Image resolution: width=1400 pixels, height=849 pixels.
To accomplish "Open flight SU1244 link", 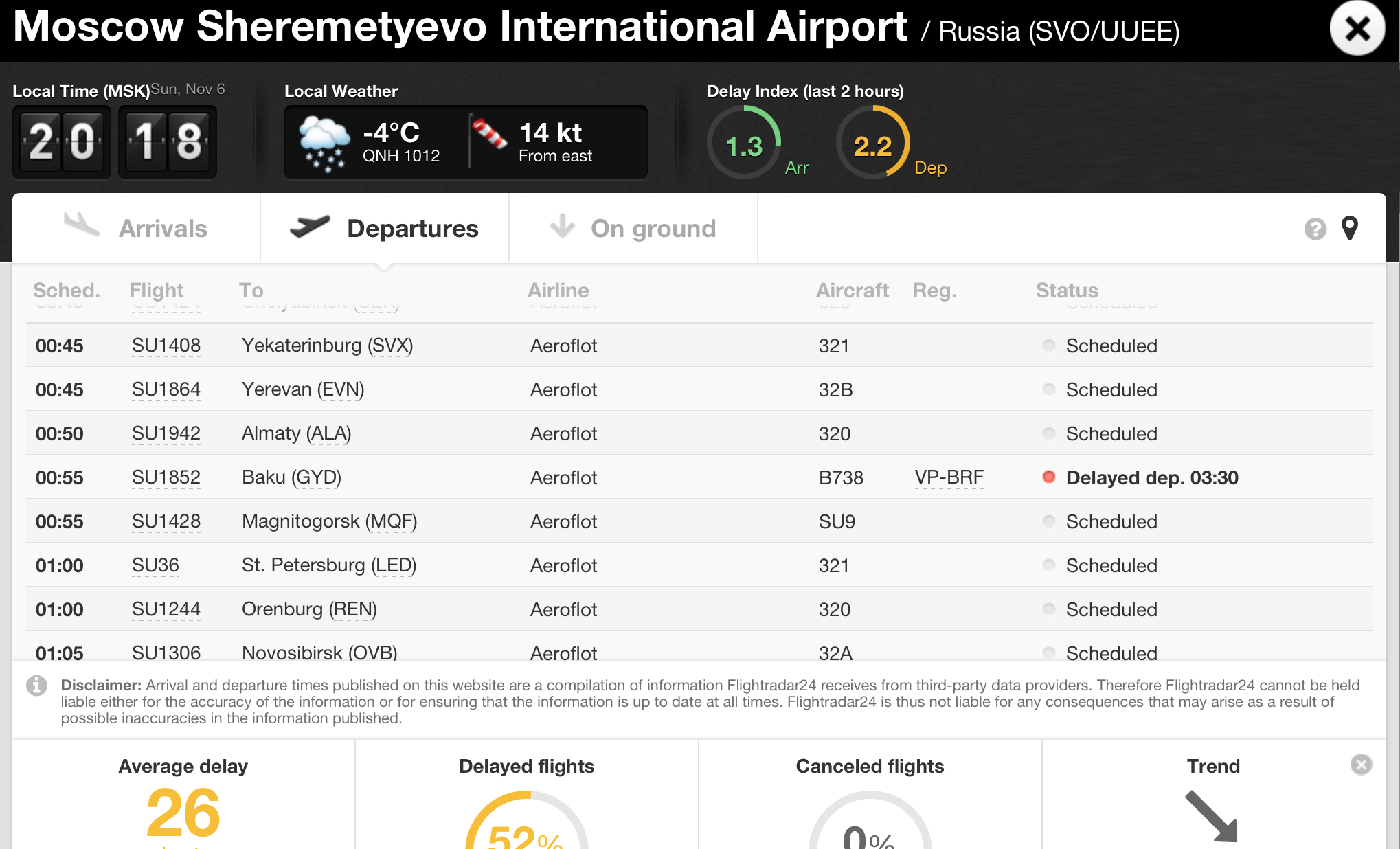I will click(166, 609).
